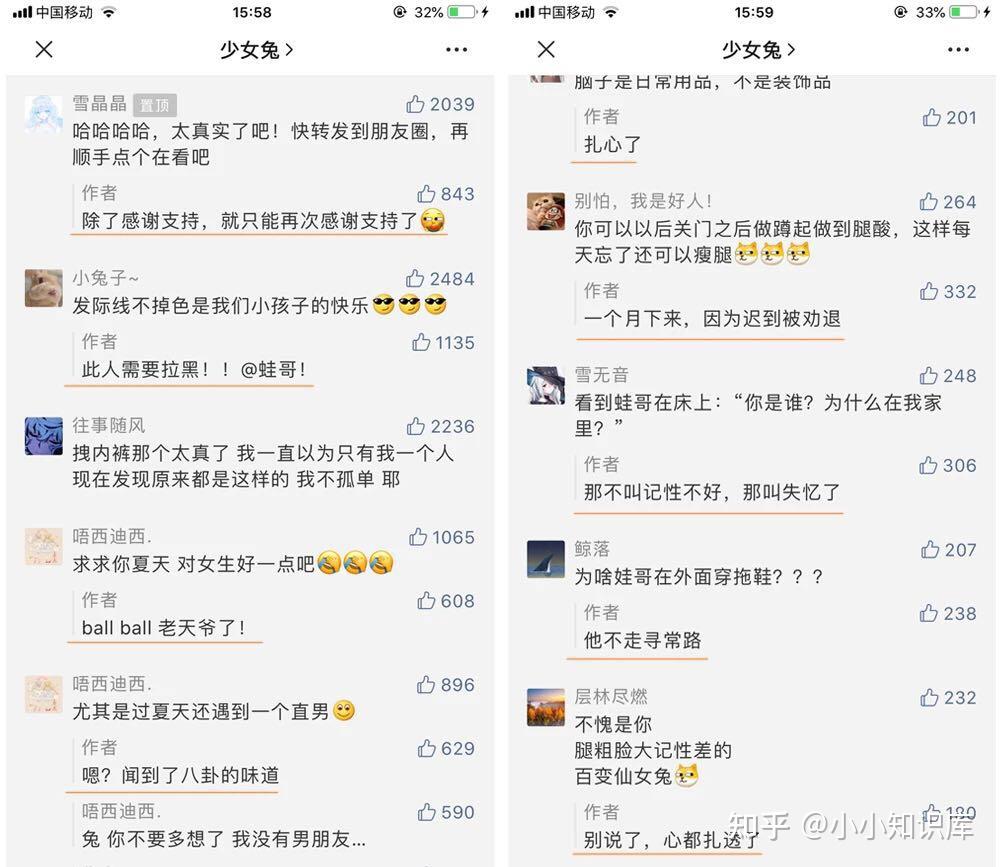Close the left comment page with X

(44, 49)
